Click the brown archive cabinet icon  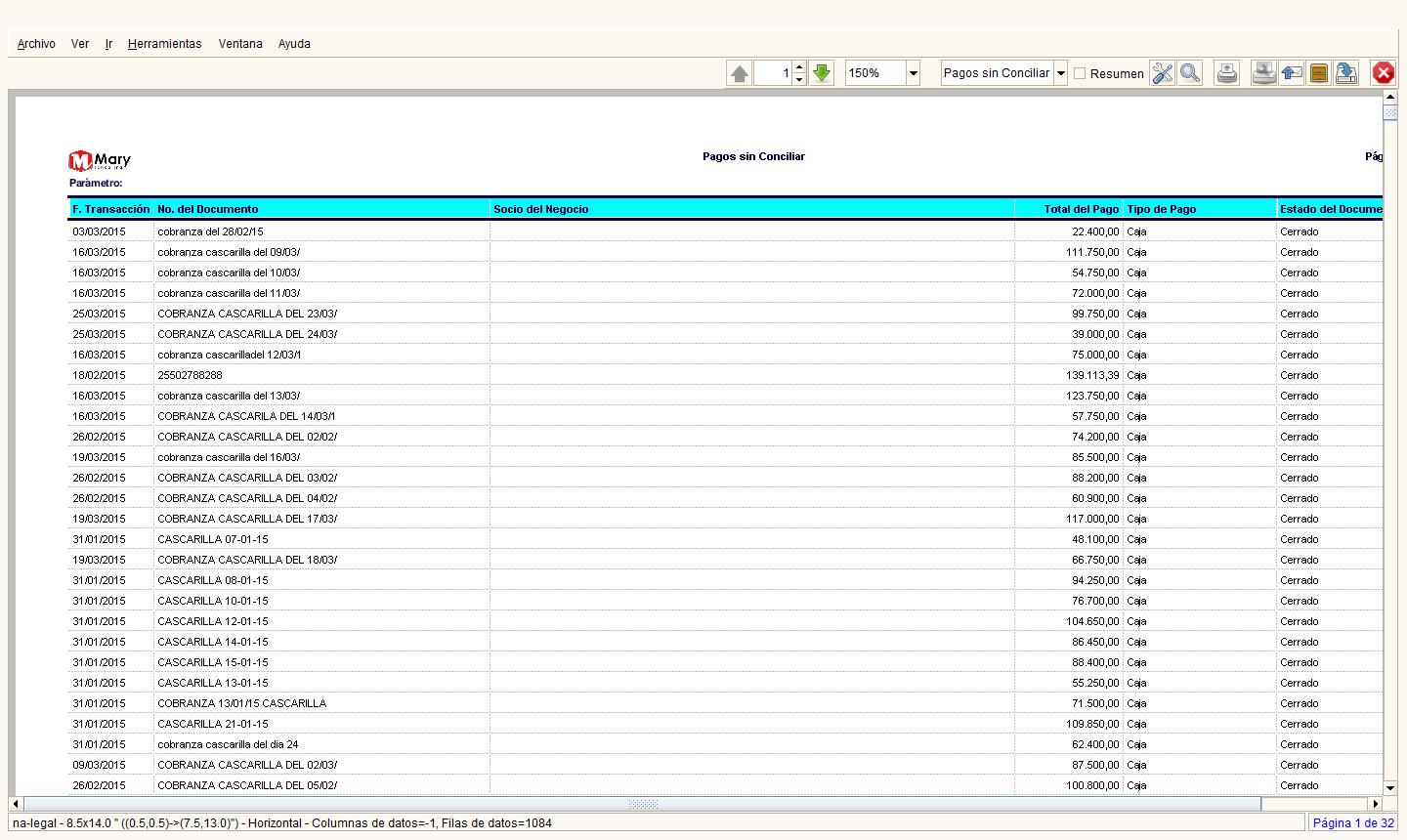(x=1319, y=73)
